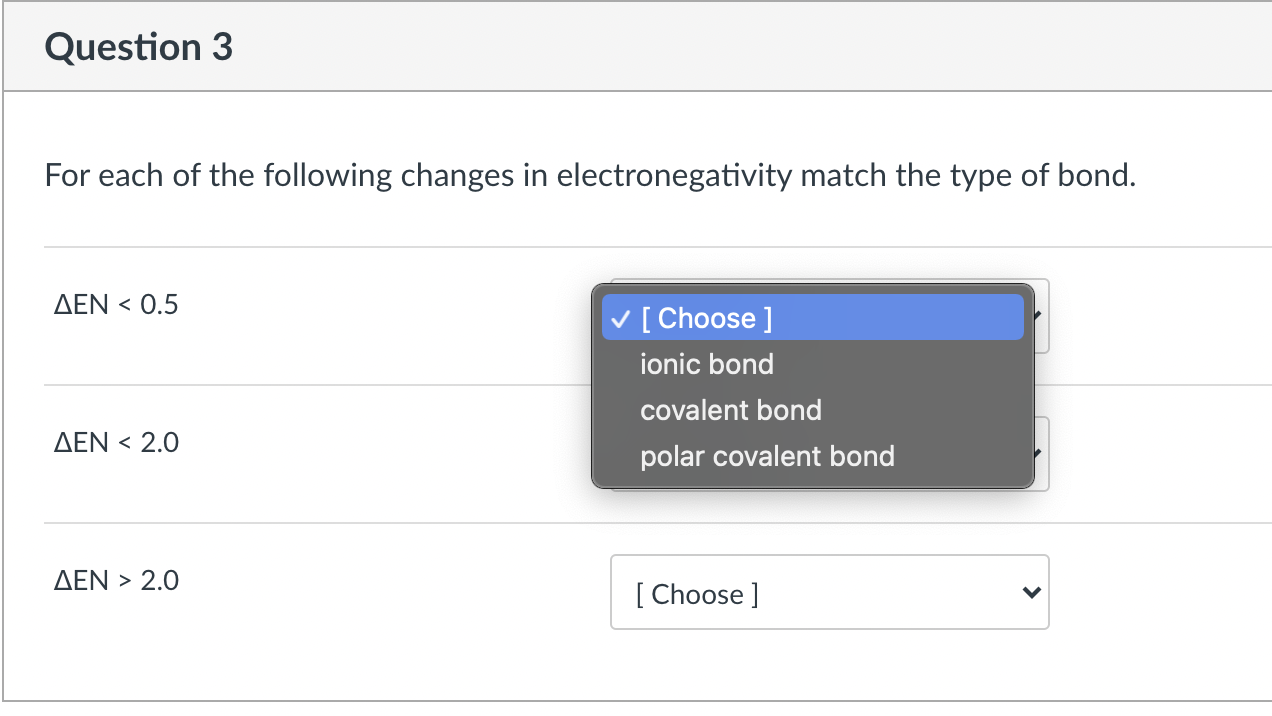Click the ΔEN < 0.5 row label
Image resolution: width=1272 pixels, height=716 pixels.
coord(115,305)
